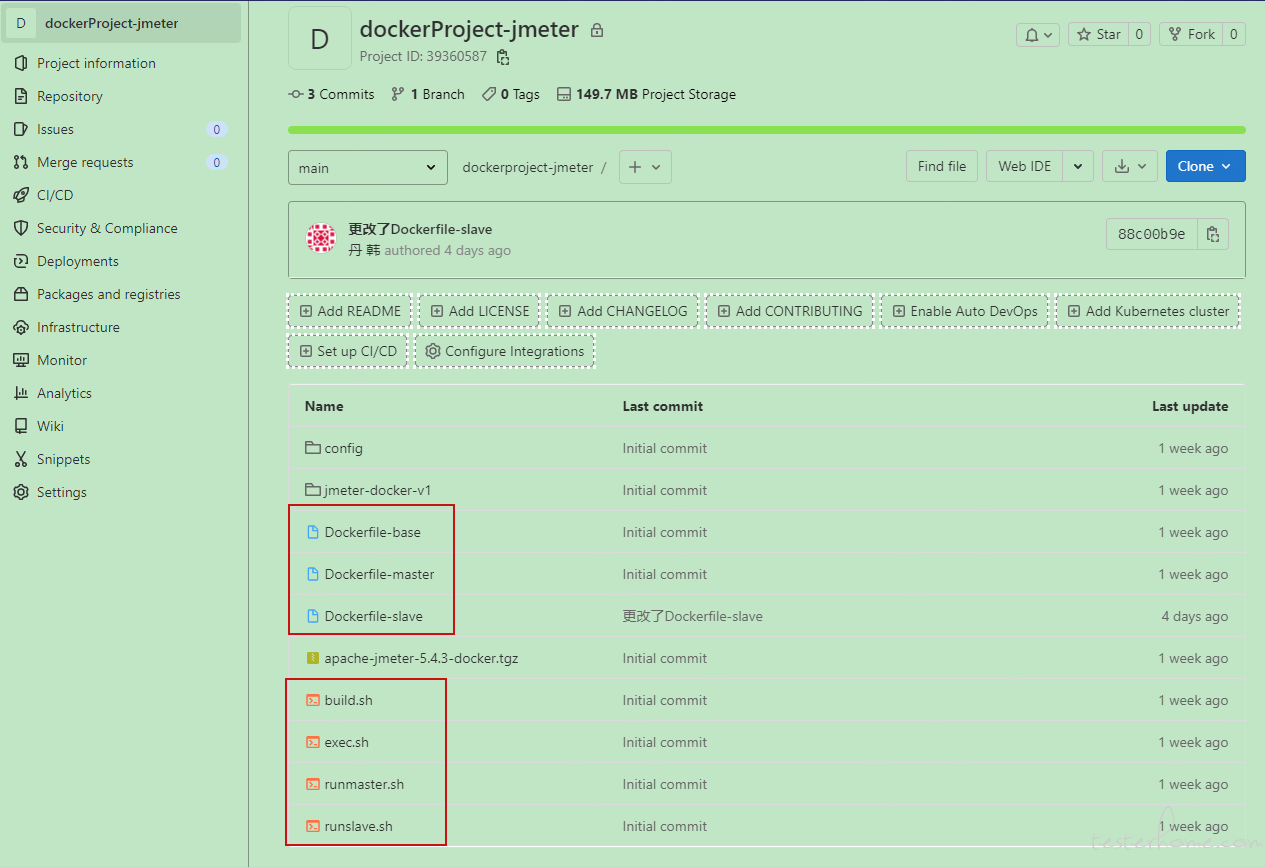Screen dimensions: 1265x867
Task: Click the Add README button
Action: click(x=350, y=311)
